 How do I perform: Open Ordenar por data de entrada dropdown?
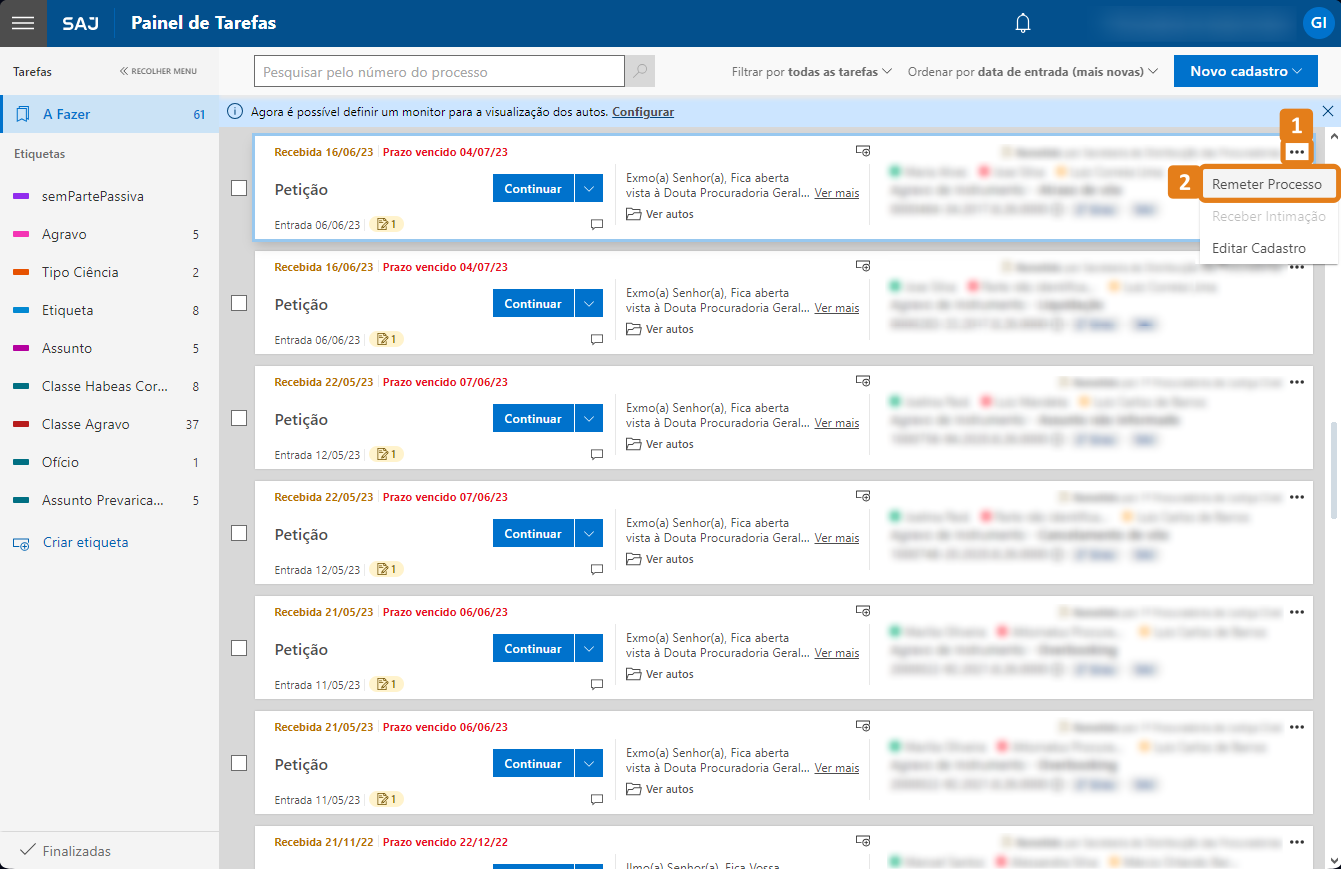[1032, 72]
